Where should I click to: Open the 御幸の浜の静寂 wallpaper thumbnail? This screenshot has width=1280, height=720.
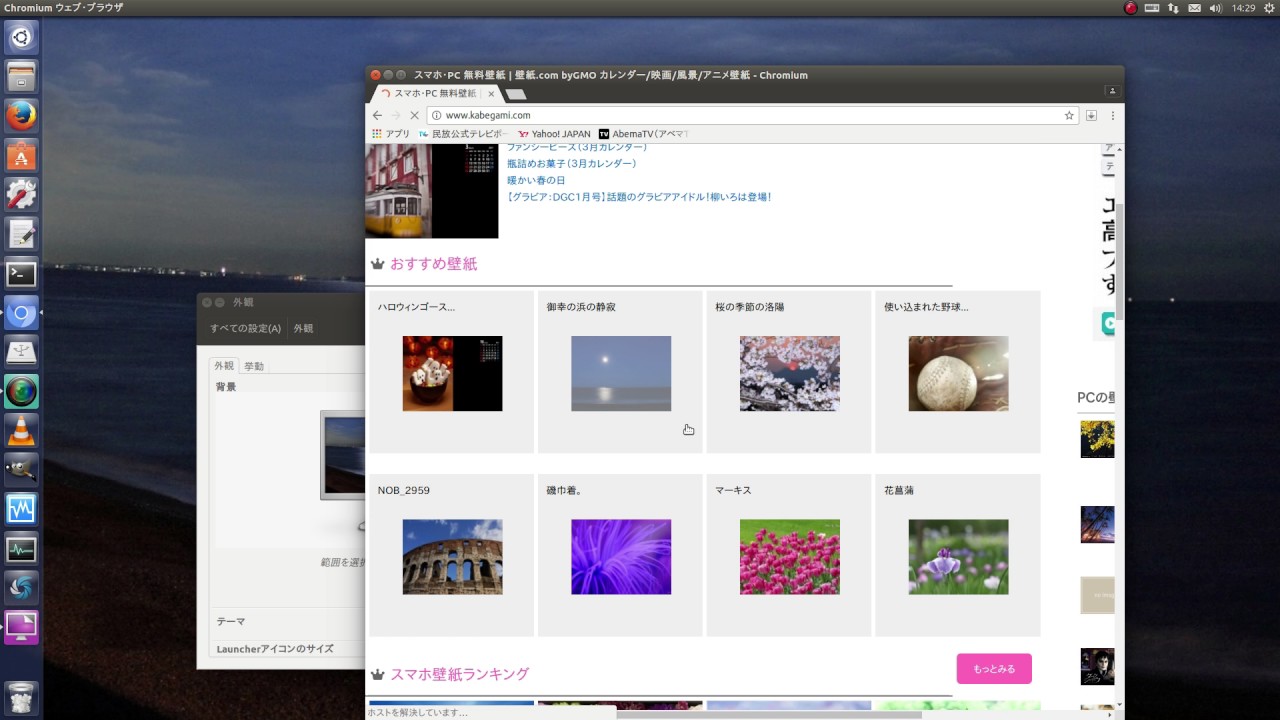(x=621, y=373)
